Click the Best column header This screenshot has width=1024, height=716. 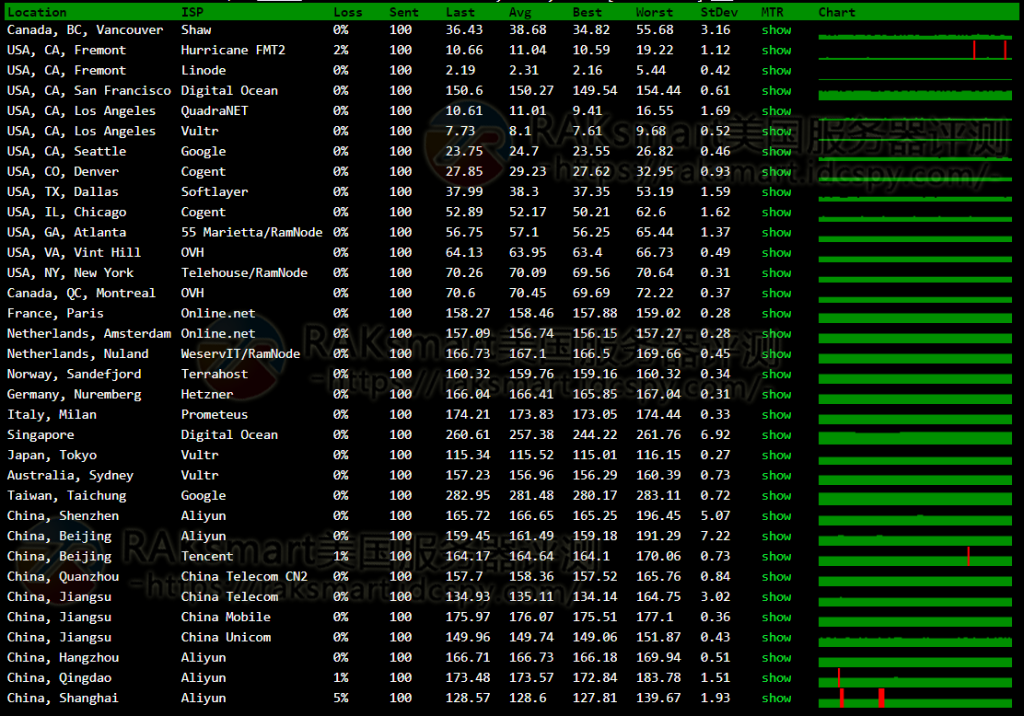[587, 12]
